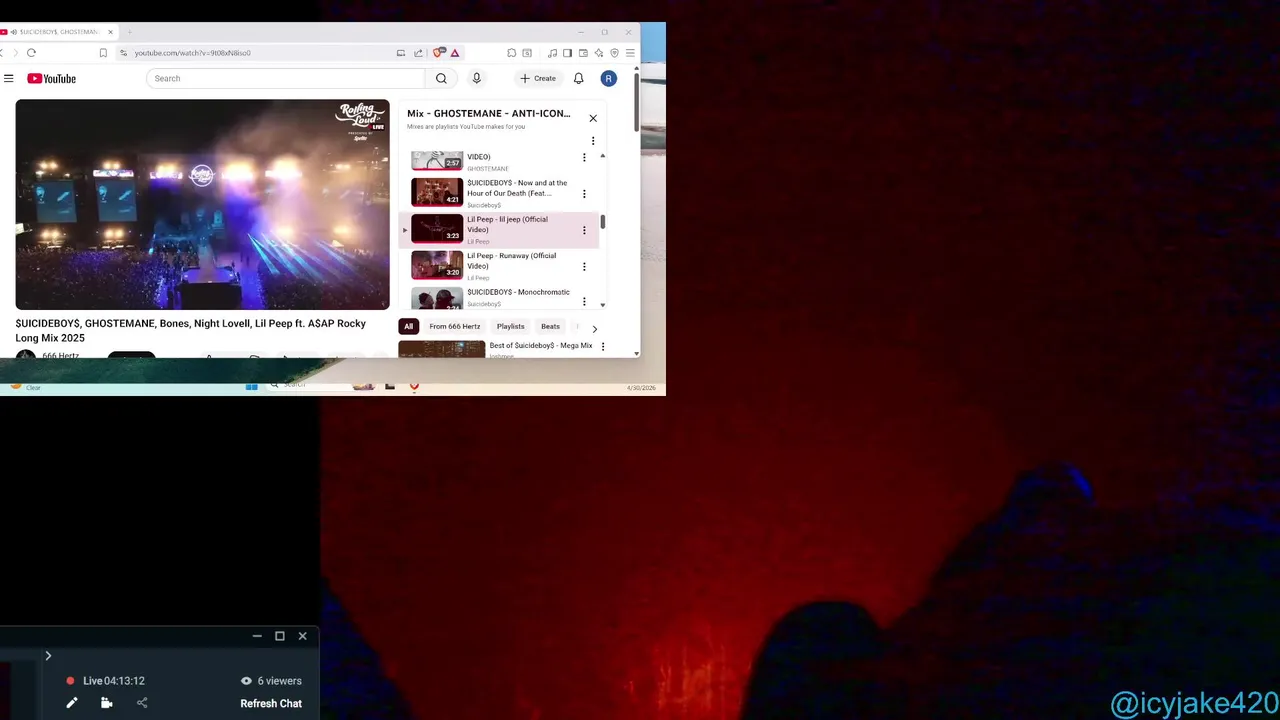Click the stream share icon
The width and height of the screenshot is (1280, 720).
[142, 703]
